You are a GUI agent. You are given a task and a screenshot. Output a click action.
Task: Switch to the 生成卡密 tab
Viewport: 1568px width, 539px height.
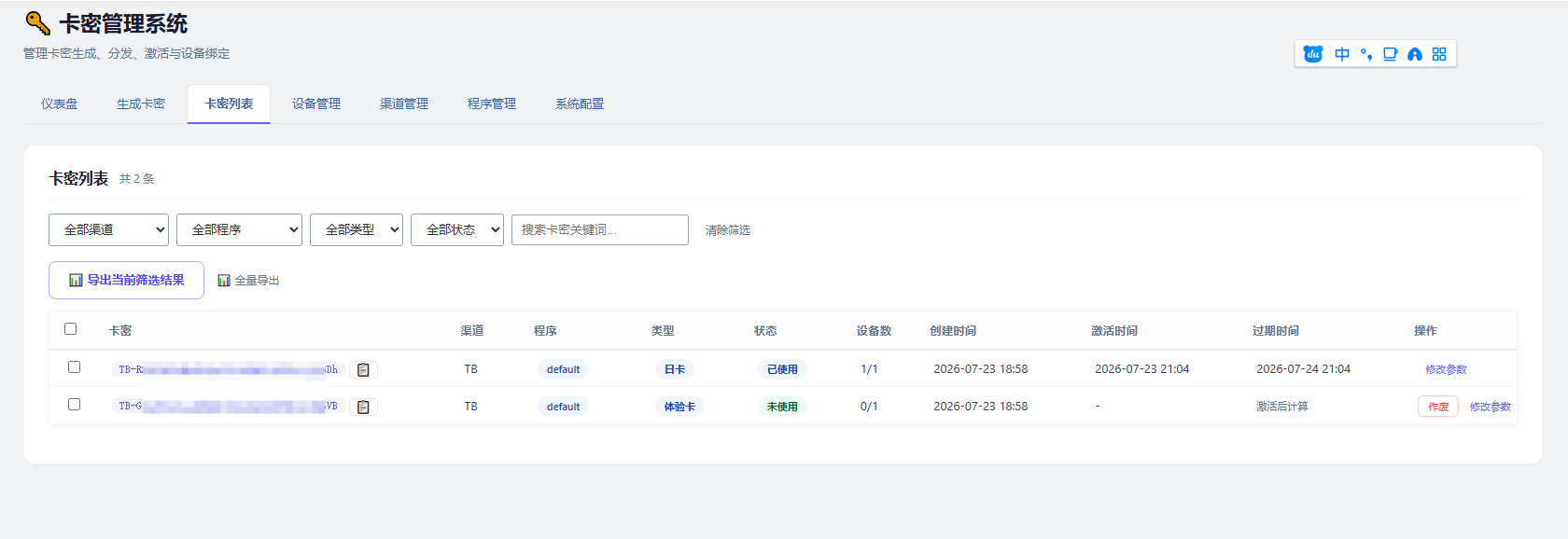click(x=141, y=104)
